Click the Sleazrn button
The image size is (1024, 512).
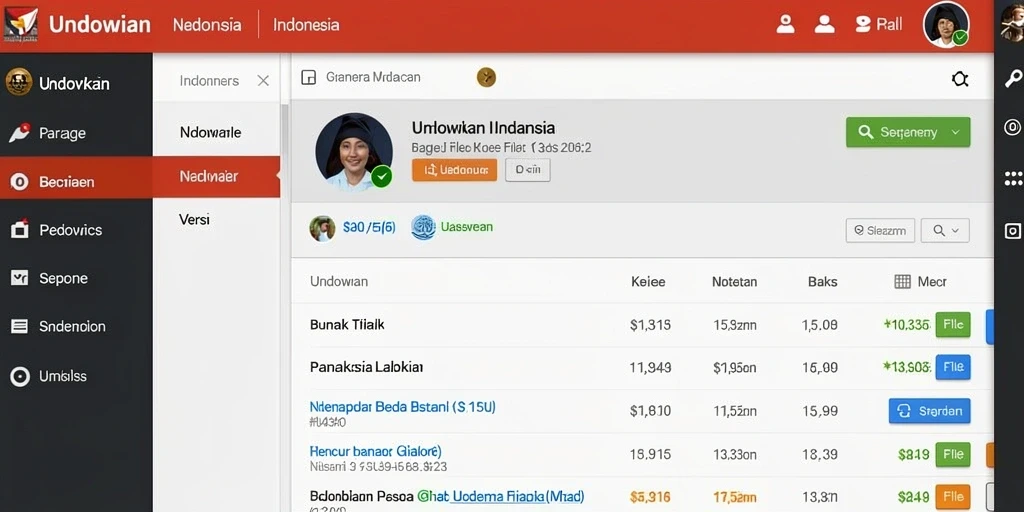(880, 231)
